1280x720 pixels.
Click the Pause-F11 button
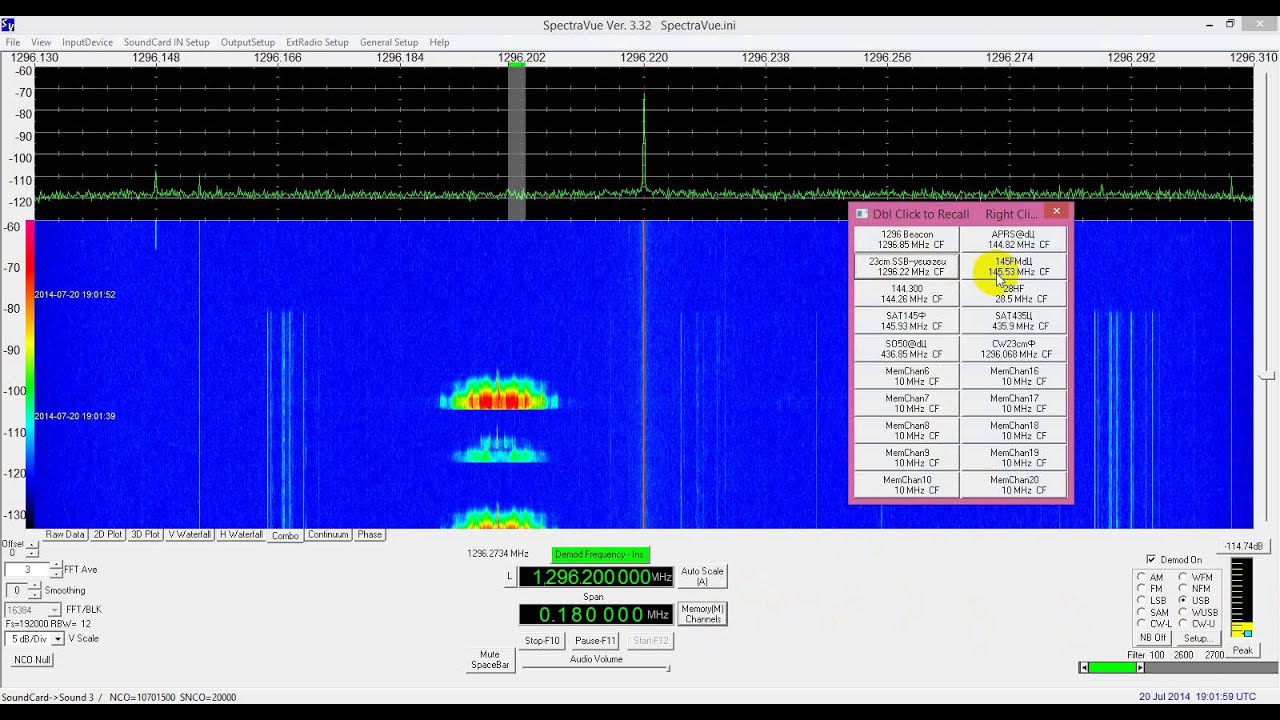click(595, 640)
